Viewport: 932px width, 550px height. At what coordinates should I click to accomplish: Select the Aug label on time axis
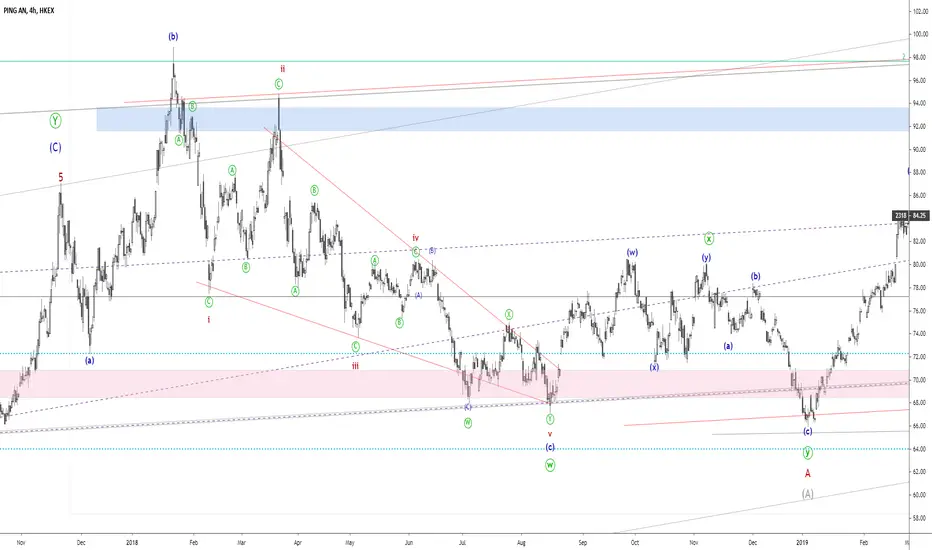(521, 542)
